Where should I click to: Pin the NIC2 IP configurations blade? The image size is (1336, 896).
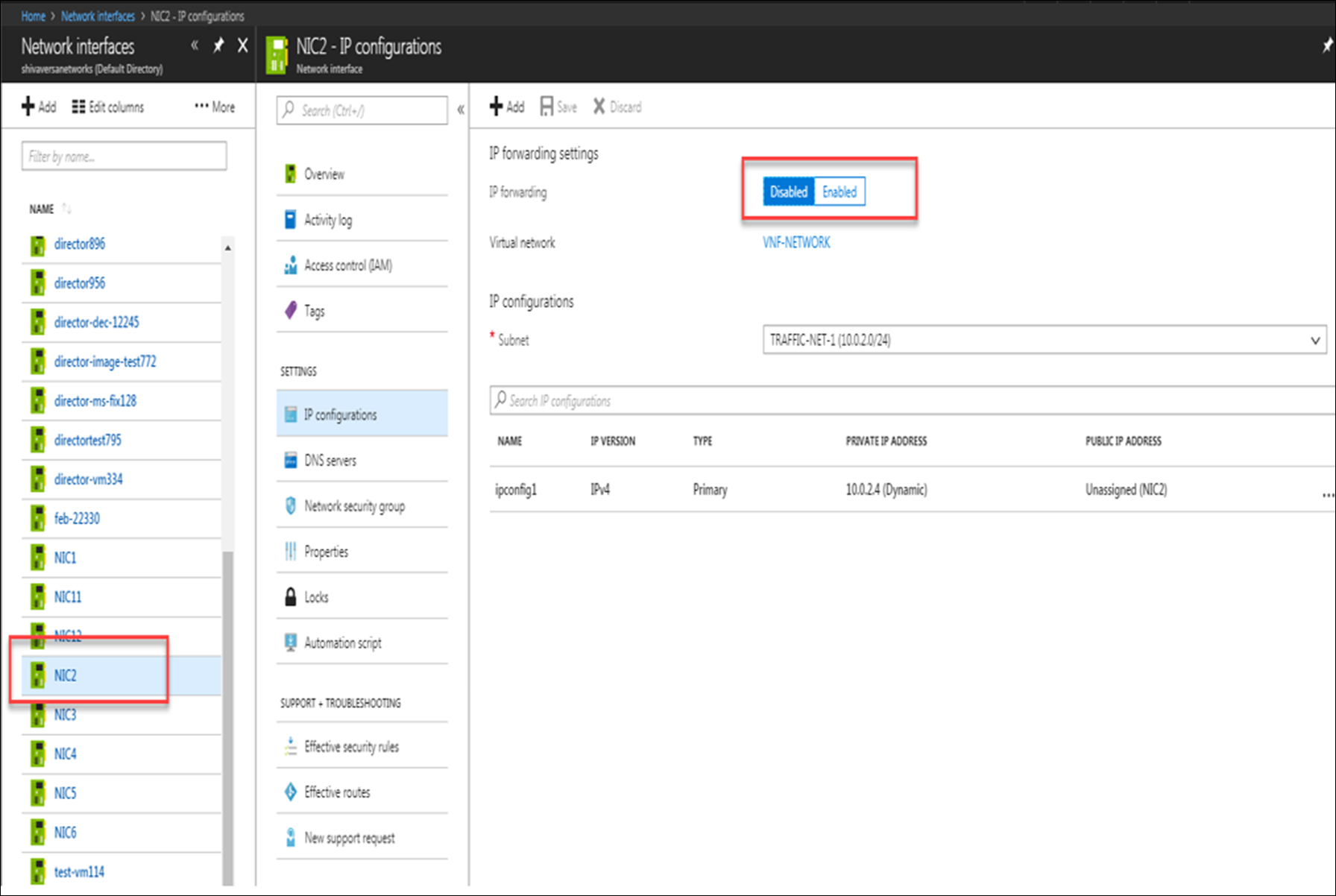click(1327, 46)
